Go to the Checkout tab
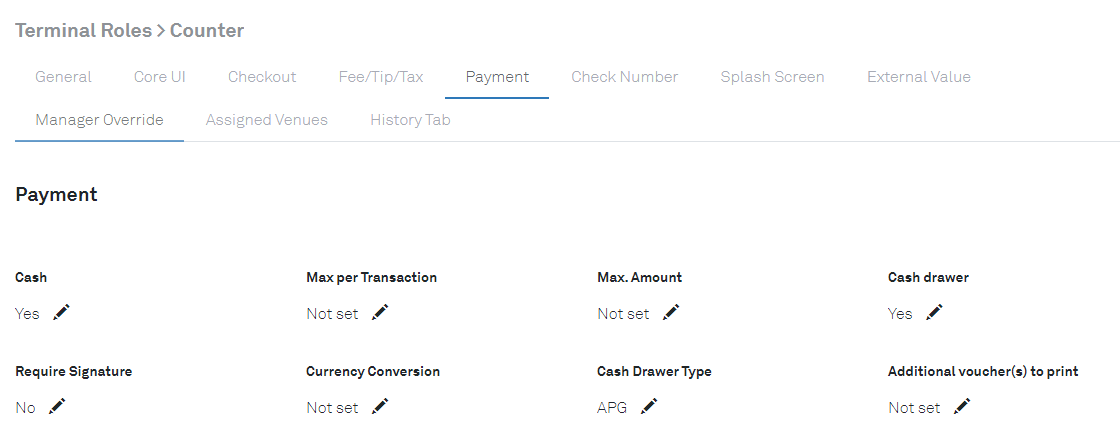 coord(262,77)
